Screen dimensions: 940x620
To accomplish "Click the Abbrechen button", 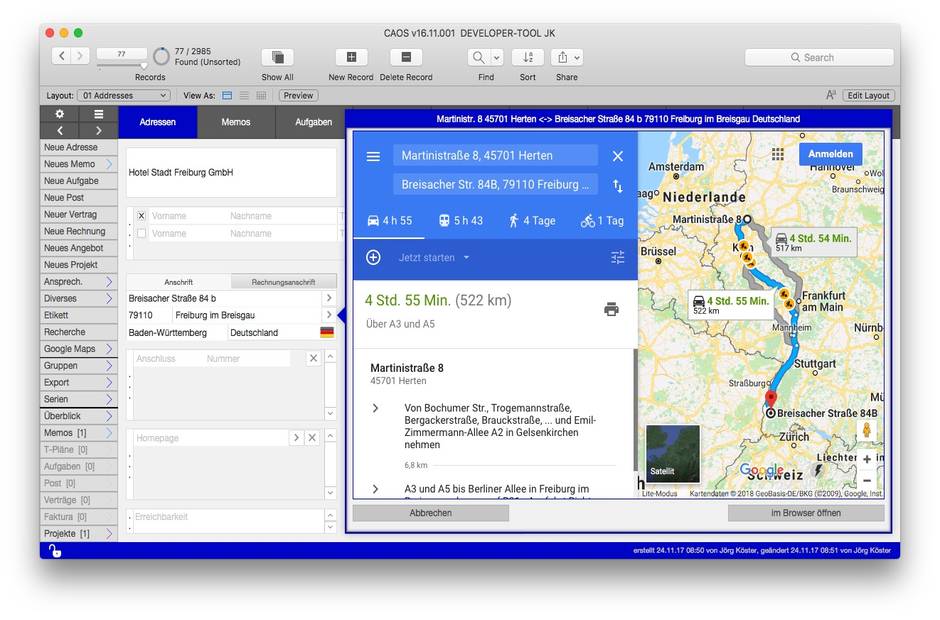I will [430, 513].
